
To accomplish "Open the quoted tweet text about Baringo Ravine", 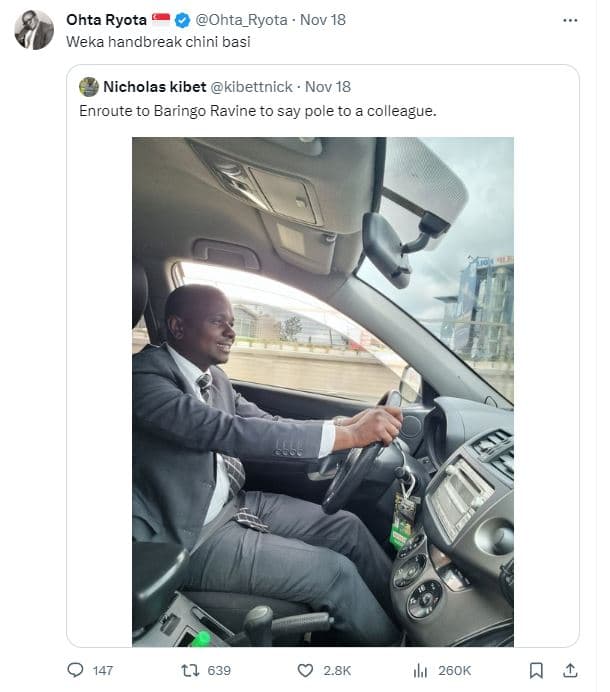I will pyautogui.click(x=257, y=110).
